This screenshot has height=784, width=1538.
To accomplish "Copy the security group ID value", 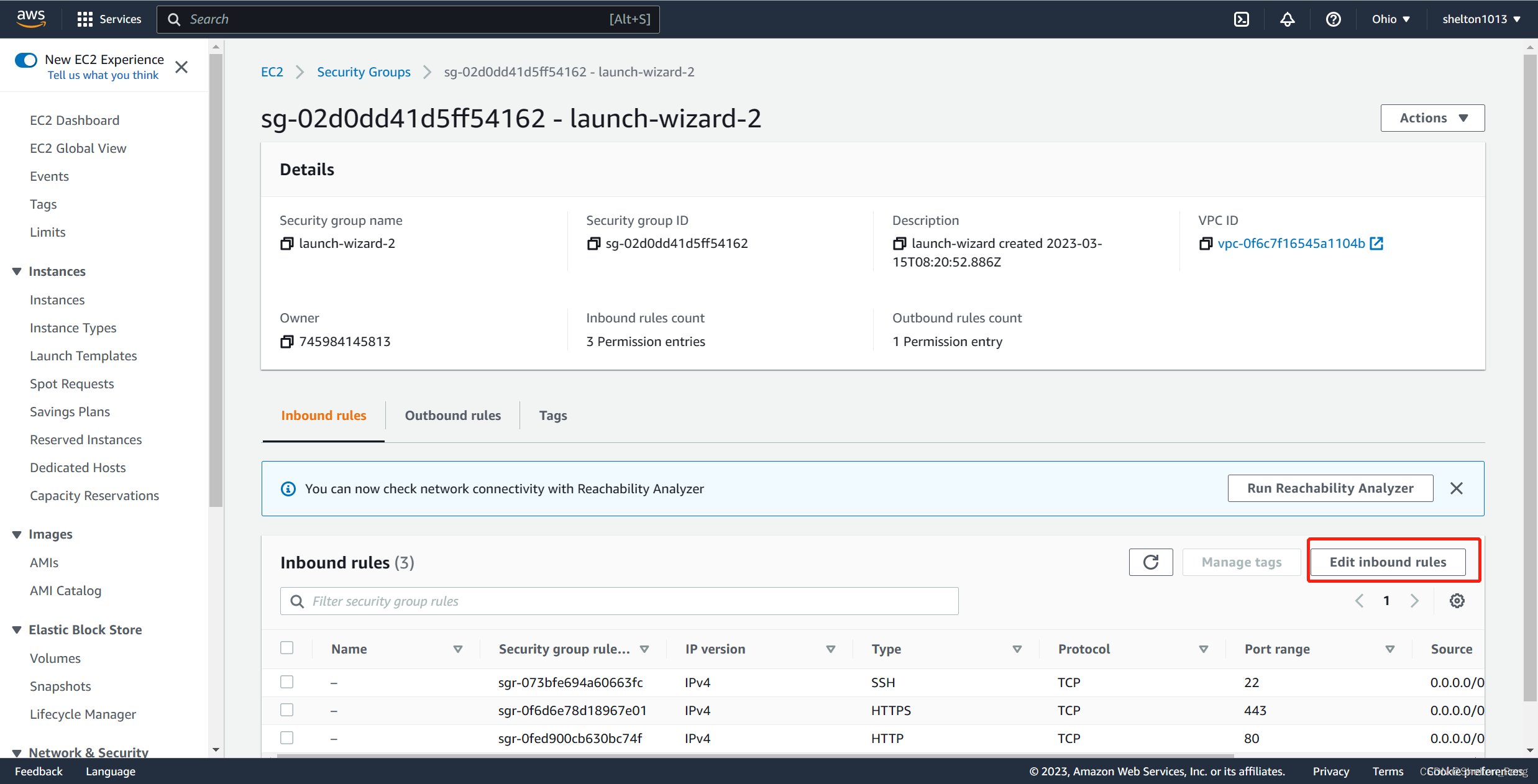I will 593,244.
